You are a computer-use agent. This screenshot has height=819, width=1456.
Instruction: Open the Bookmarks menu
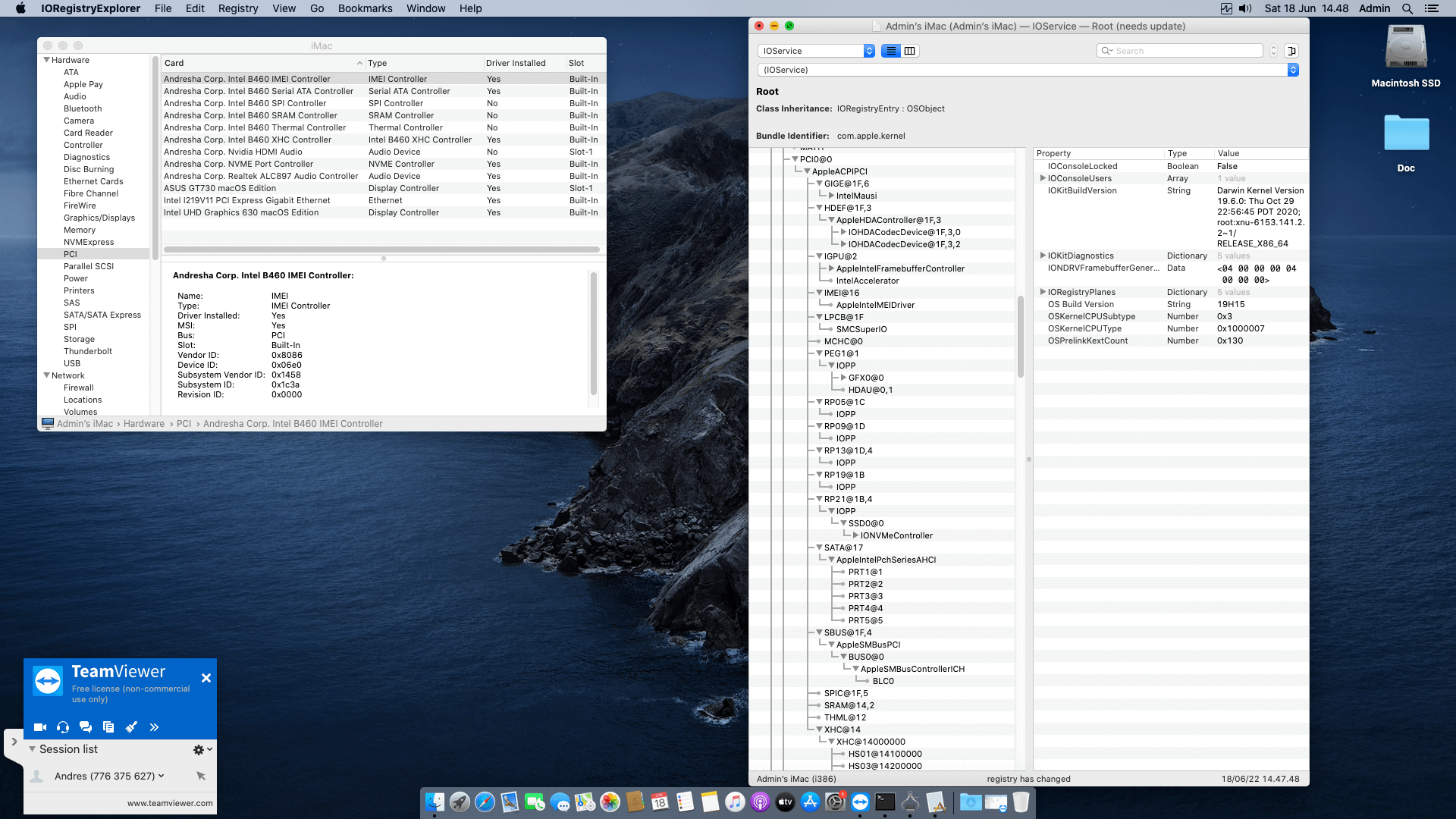365,8
